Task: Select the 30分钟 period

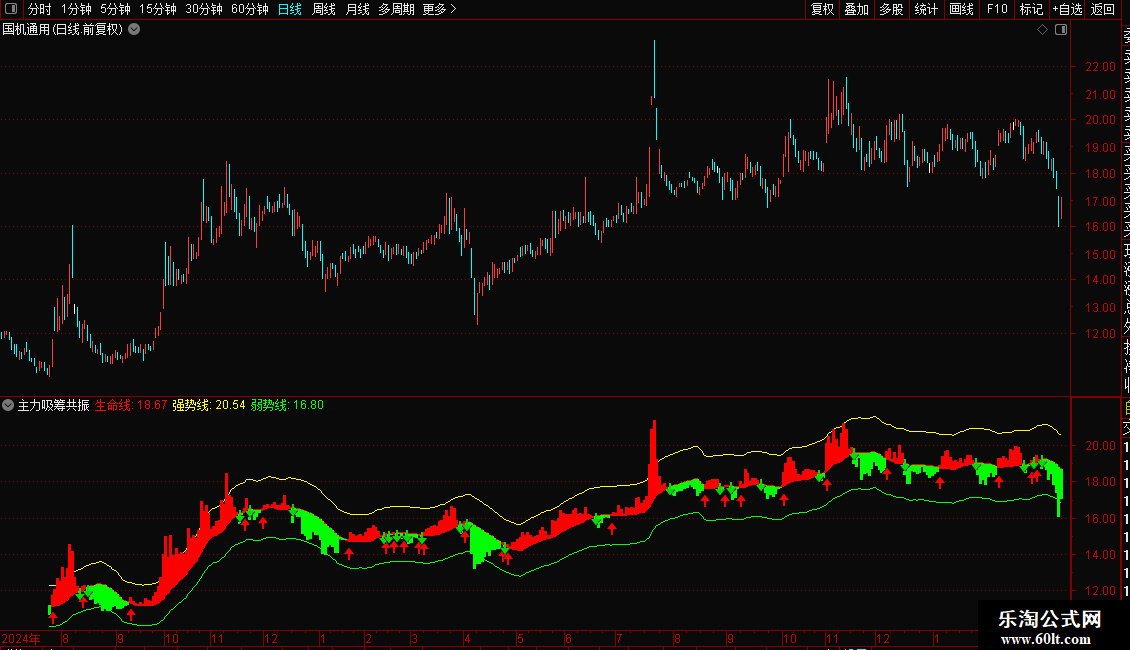Action: [x=204, y=9]
